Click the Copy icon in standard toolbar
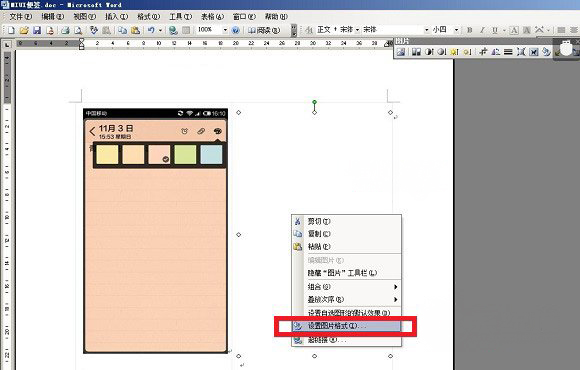Screen dimensions: 580x370 click(x=122, y=30)
